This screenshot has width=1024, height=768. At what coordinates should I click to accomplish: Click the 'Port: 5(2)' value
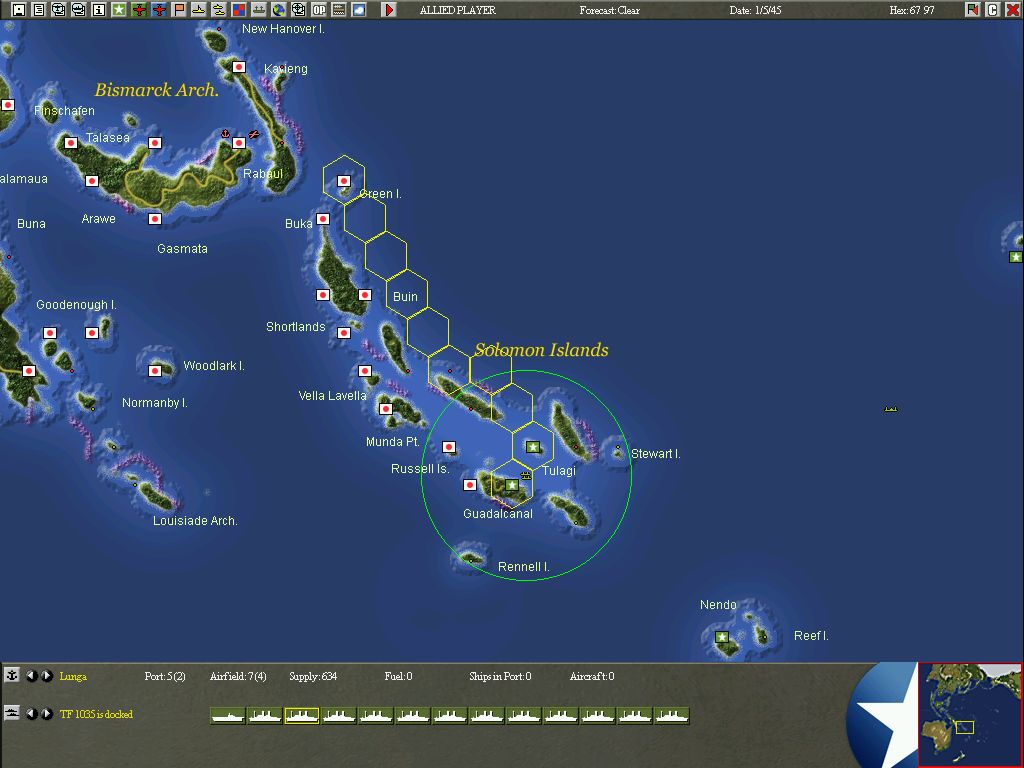[x=165, y=677]
